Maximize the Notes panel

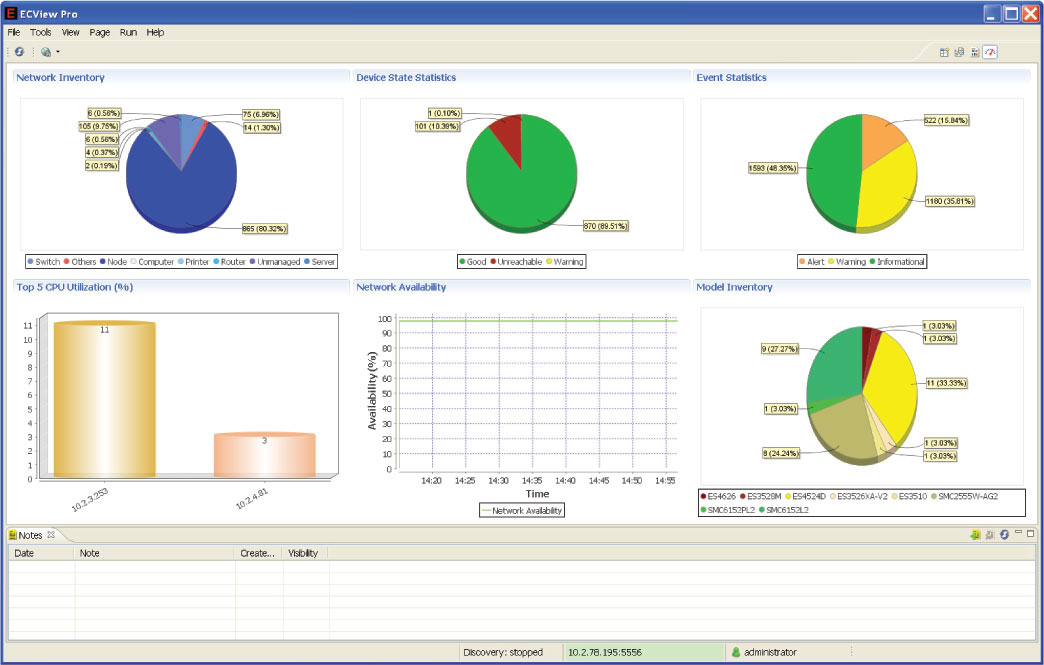point(1031,533)
